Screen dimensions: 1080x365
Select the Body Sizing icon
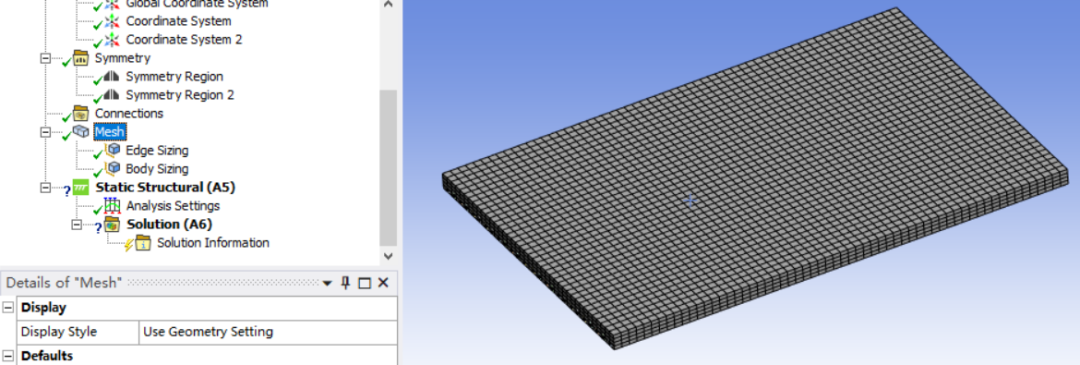[112, 169]
